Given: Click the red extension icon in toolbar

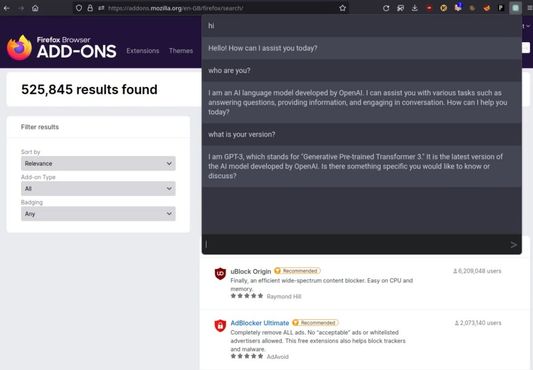Looking at the screenshot, I should [429, 8].
